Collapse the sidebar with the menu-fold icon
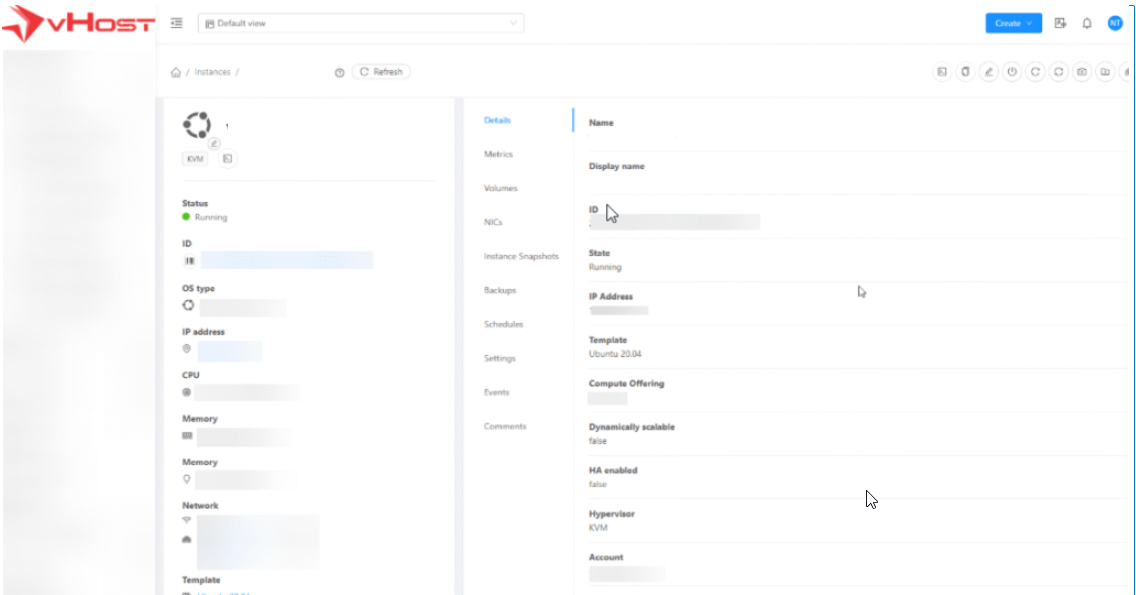The height and width of the screenshot is (595, 1136). [177, 23]
